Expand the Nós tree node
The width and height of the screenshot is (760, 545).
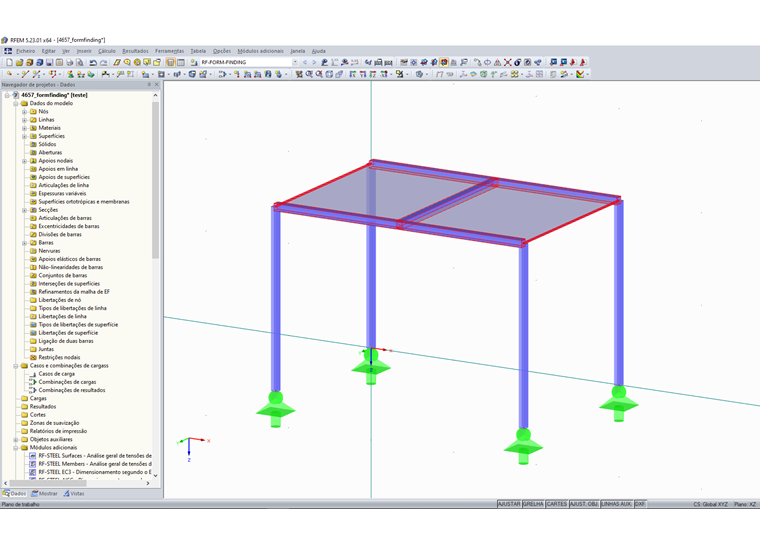tap(24, 112)
